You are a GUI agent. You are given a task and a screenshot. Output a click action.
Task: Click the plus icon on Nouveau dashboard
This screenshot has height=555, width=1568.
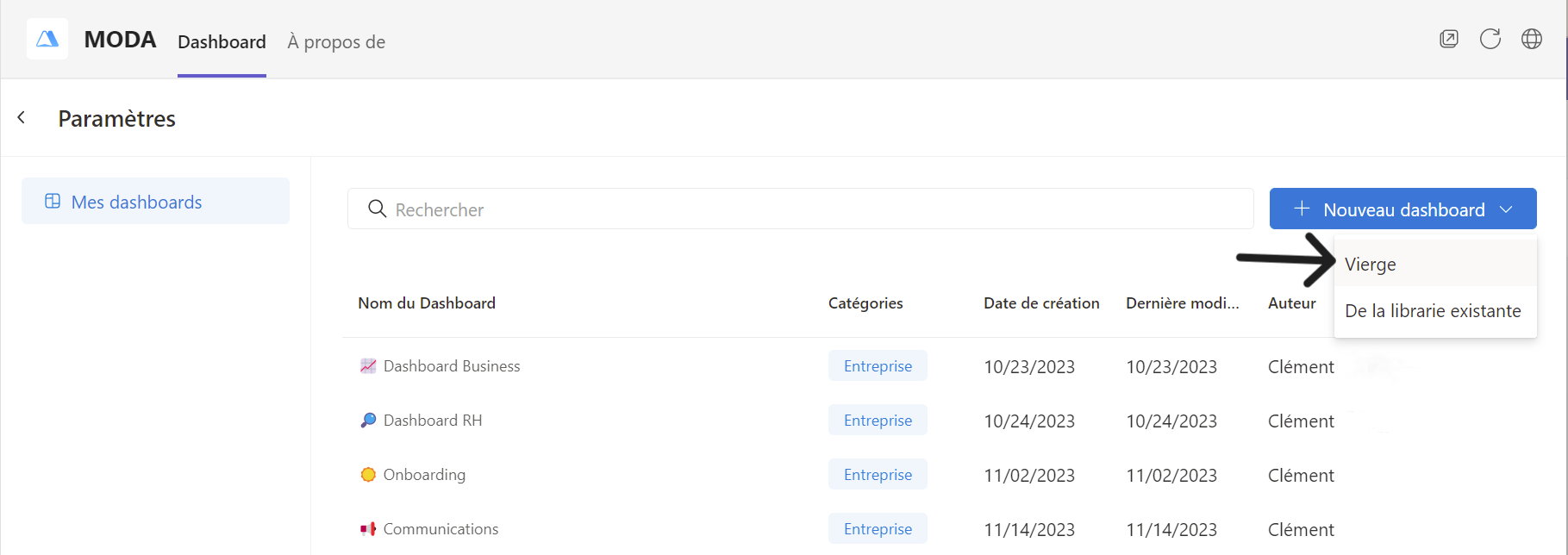tap(1302, 209)
